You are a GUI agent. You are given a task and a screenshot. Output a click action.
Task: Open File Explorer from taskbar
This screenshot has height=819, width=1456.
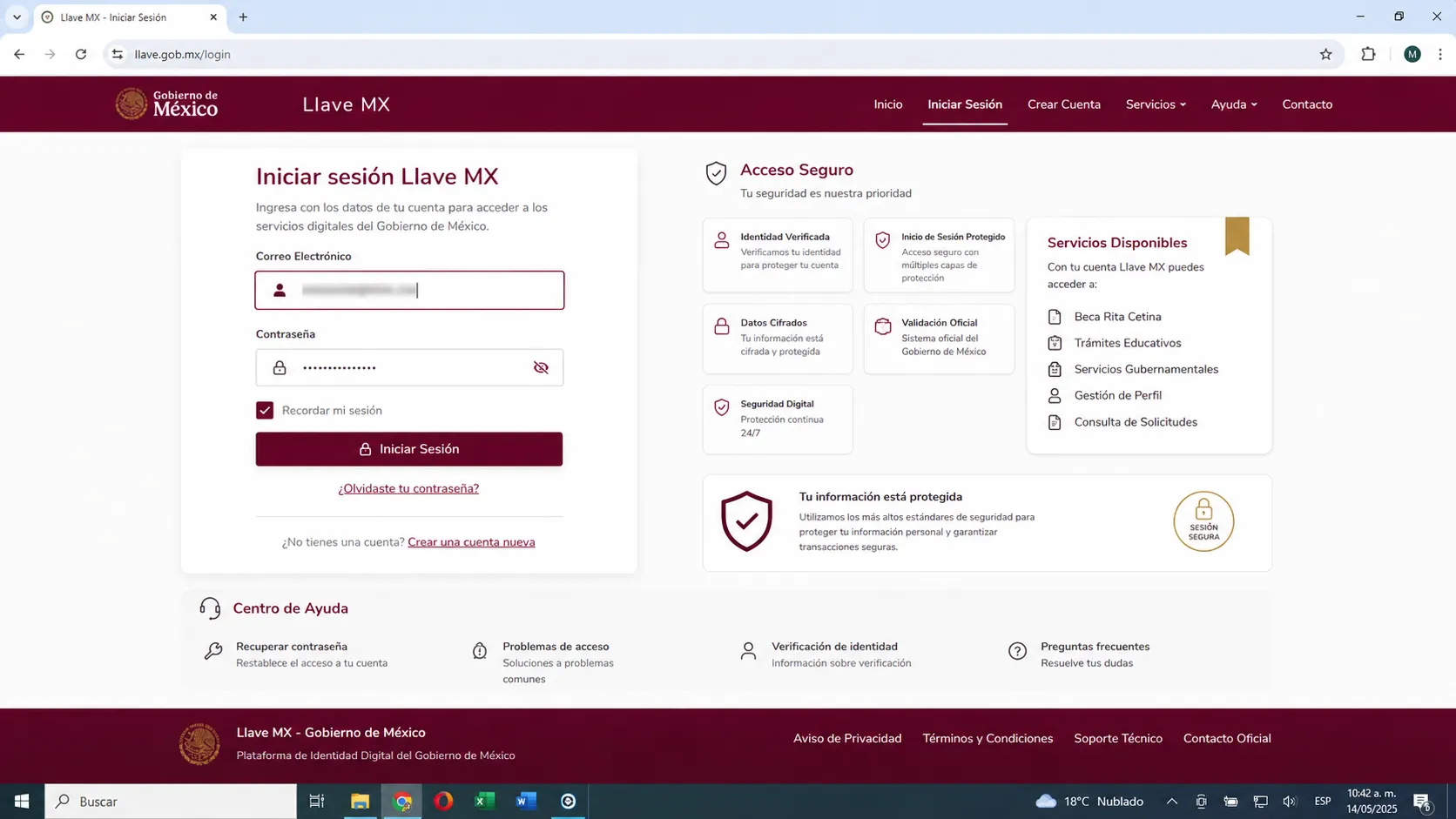click(x=360, y=802)
